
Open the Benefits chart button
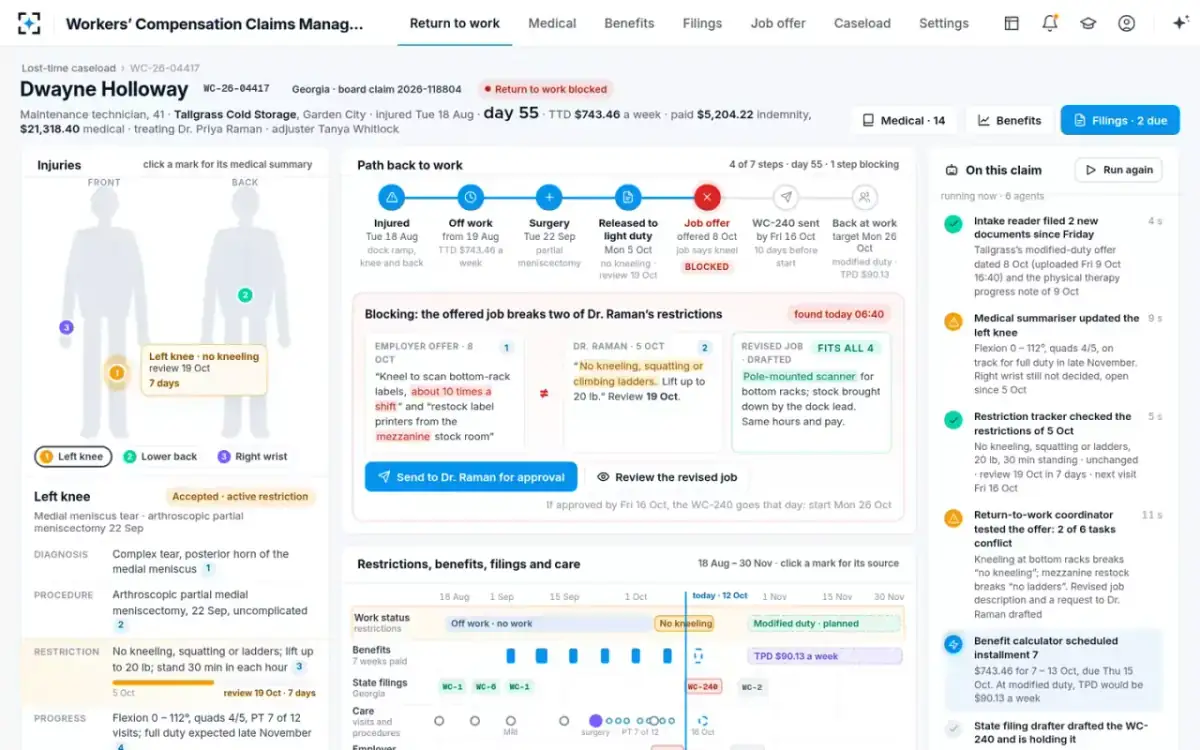[1009, 120]
